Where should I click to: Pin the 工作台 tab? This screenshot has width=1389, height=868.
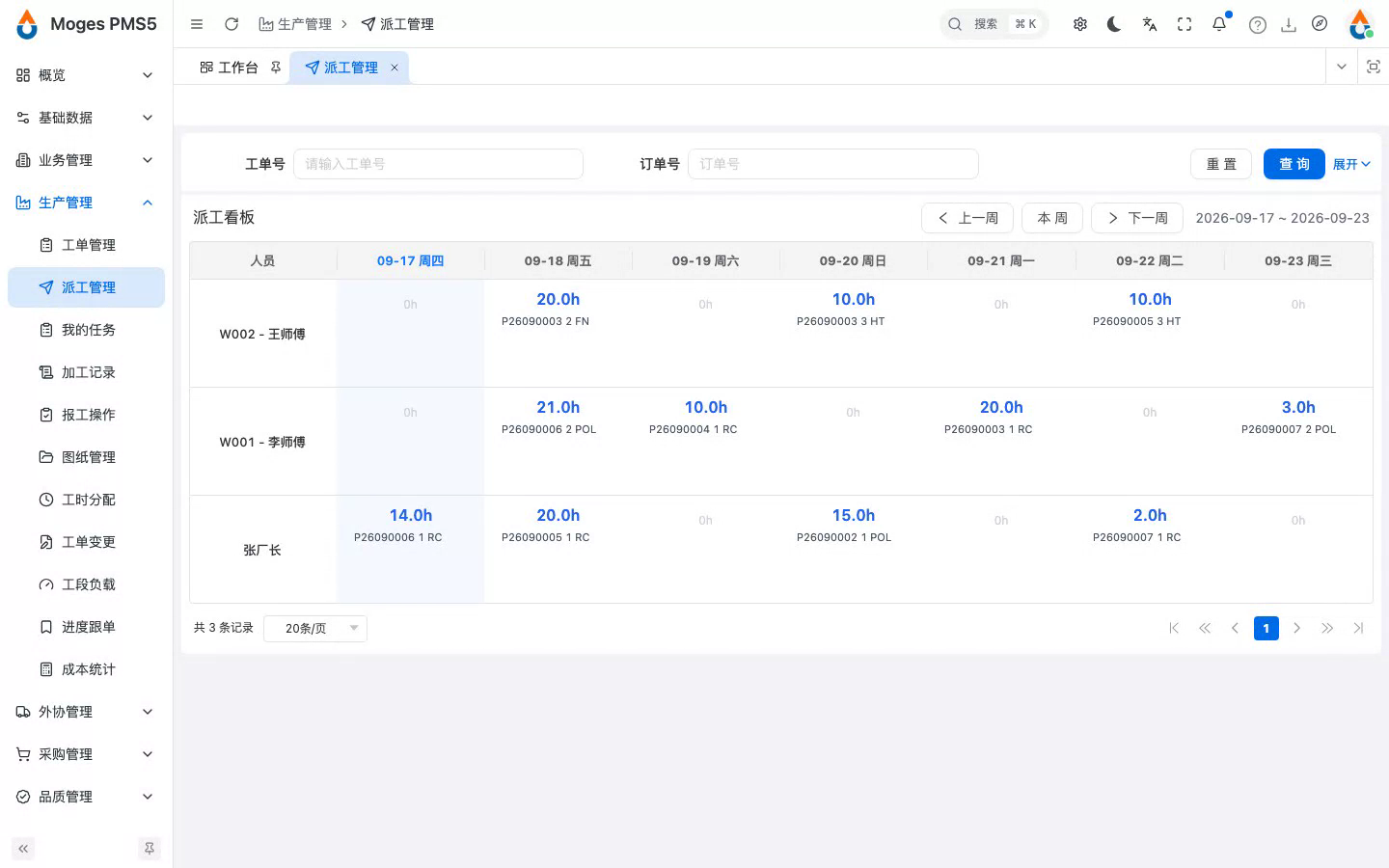pyautogui.click(x=276, y=68)
